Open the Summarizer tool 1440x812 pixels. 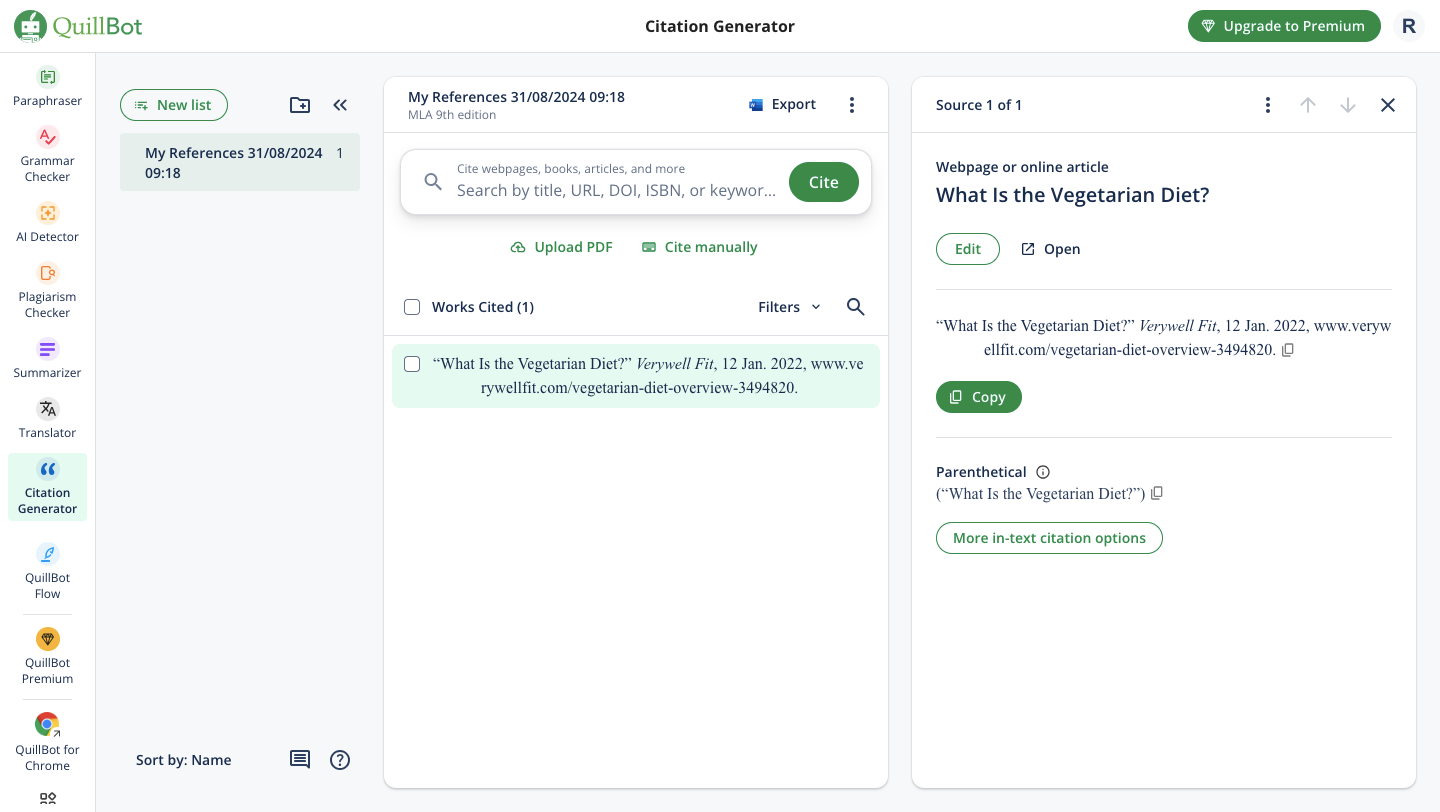47,358
